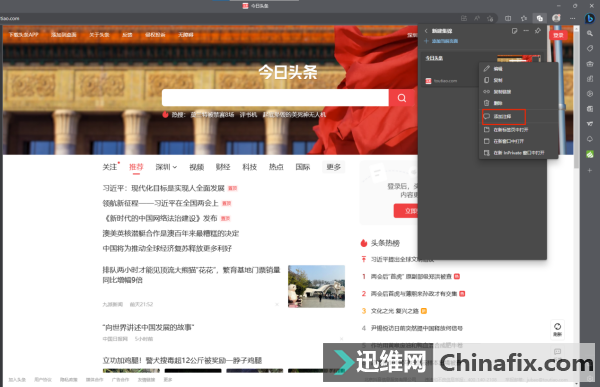Click the toutiao.com source on the collection card
Viewport: 600px width, 387px height.
pyautogui.click(x=441, y=81)
